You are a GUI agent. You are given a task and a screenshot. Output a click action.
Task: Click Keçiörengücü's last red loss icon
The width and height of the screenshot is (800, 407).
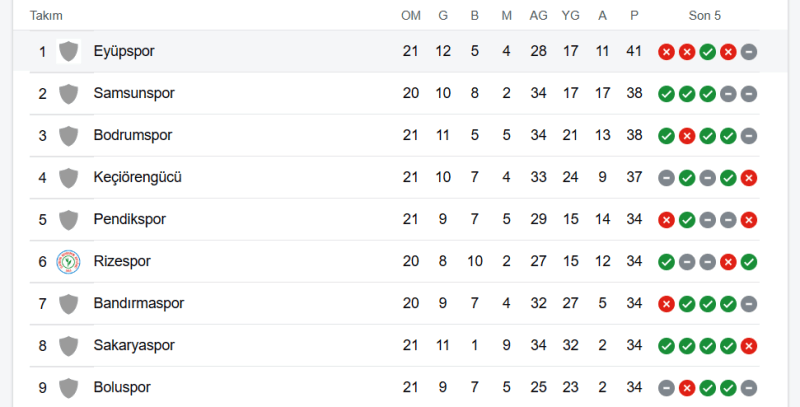(x=748, y=177)
